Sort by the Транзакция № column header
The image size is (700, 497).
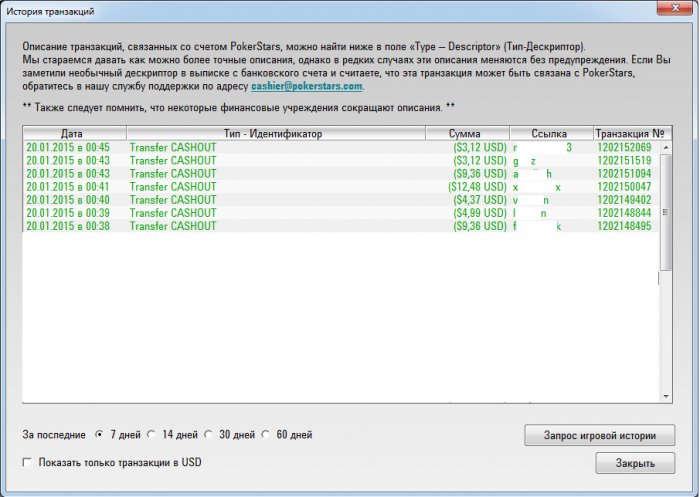pyautogui.click(x=632, y=134)
